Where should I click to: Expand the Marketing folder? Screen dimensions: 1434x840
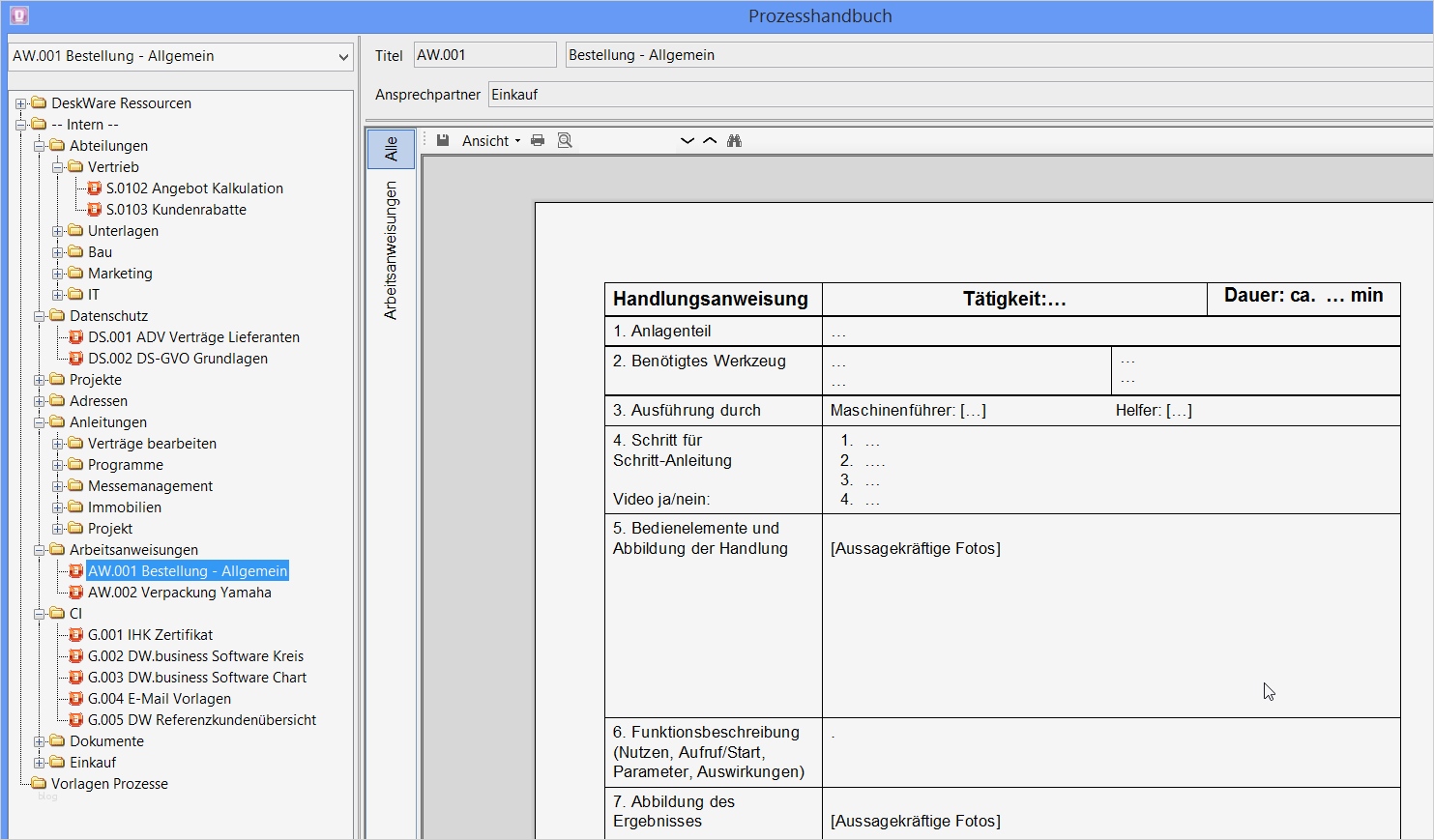[60, 273]
